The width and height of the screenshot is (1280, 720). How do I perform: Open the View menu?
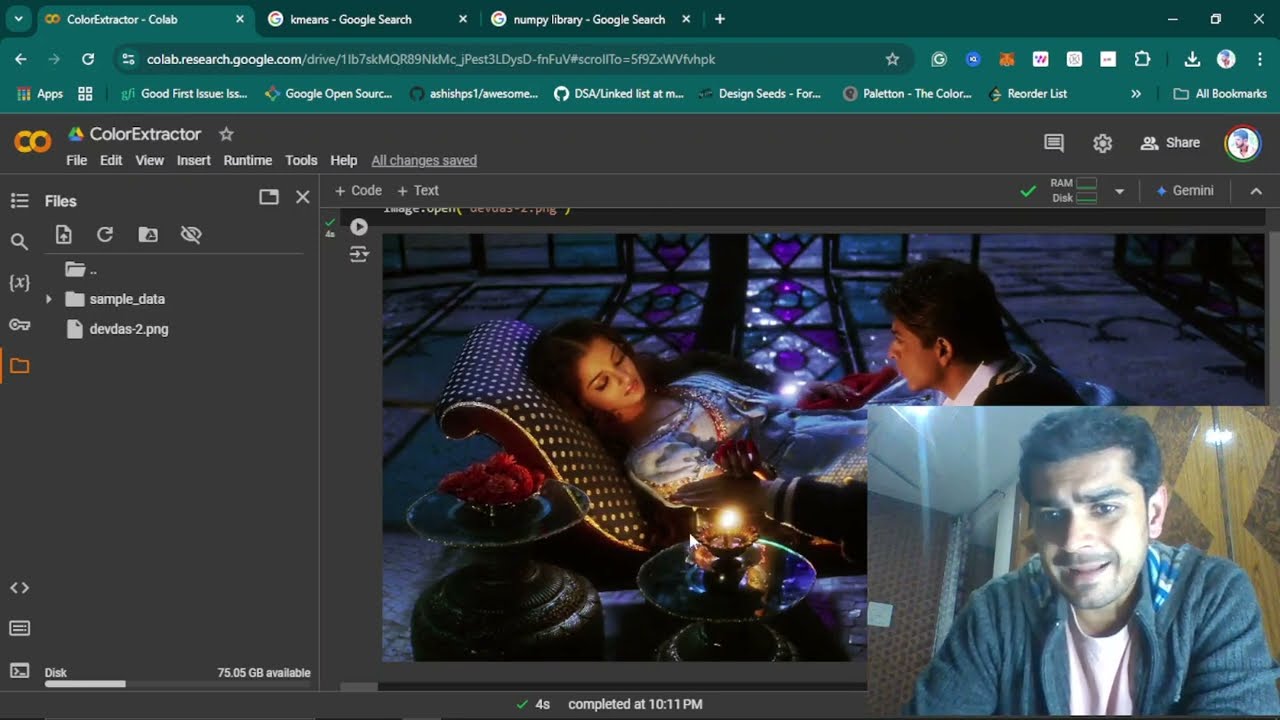(150, 160)
